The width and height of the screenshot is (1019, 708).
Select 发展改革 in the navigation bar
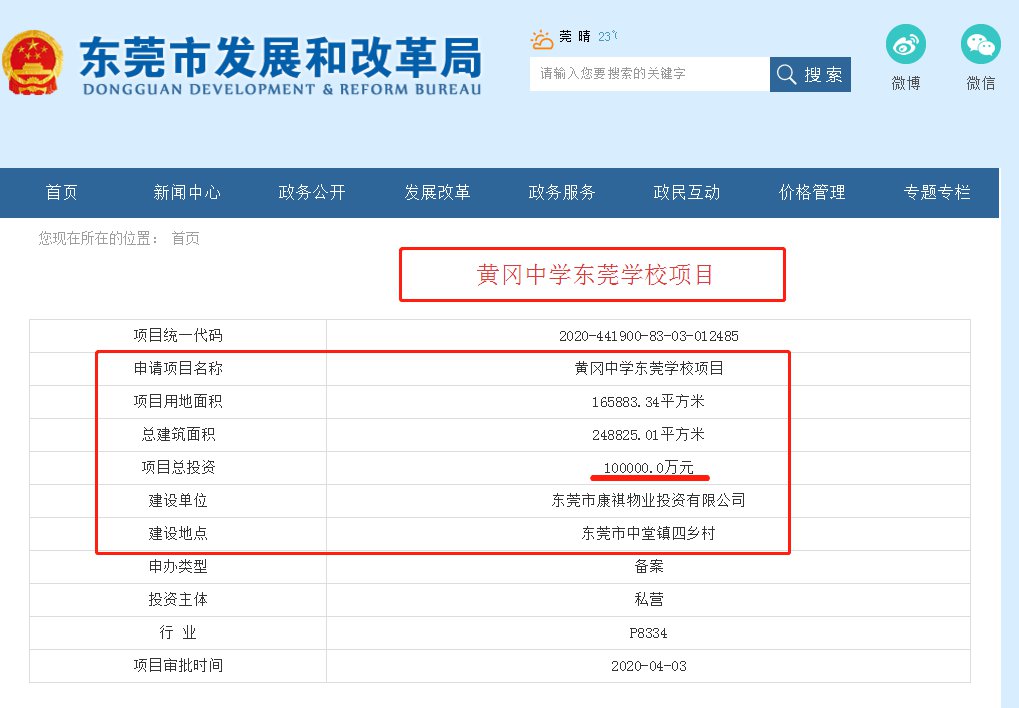437,193
